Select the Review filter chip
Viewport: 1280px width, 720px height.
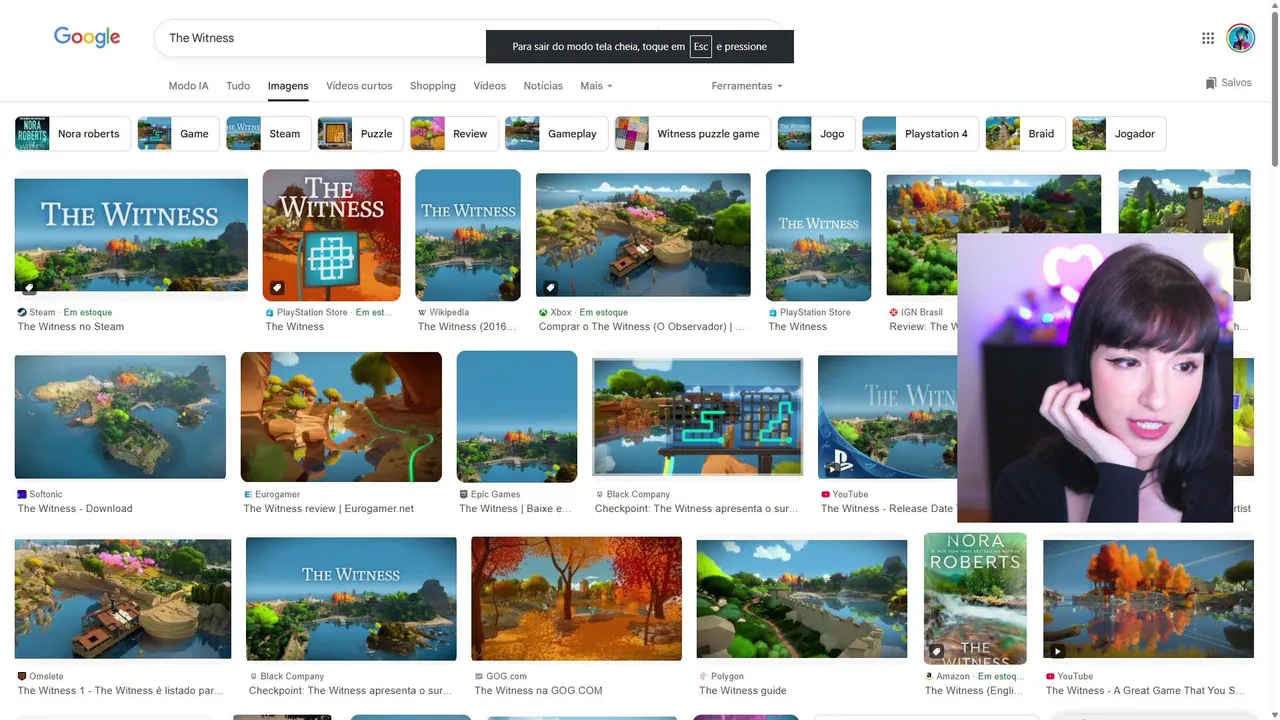point(455,133)
